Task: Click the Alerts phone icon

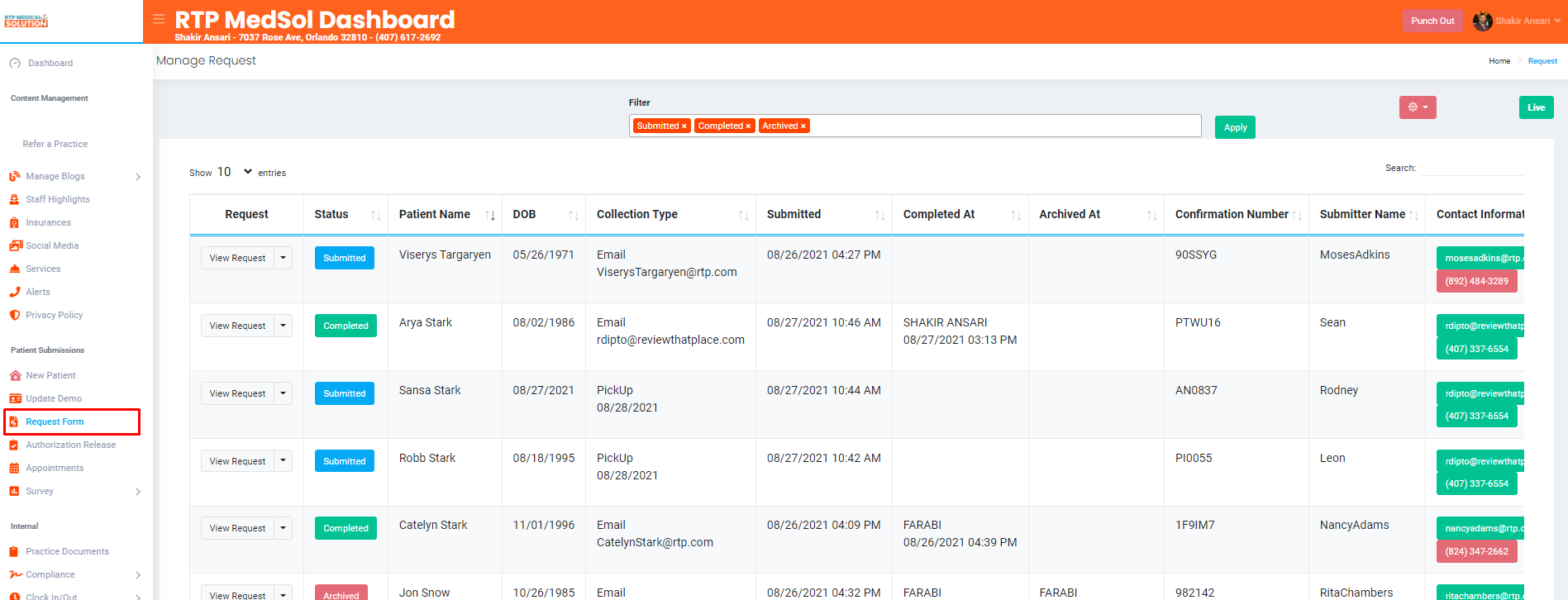Action: (x=15, y=292)
